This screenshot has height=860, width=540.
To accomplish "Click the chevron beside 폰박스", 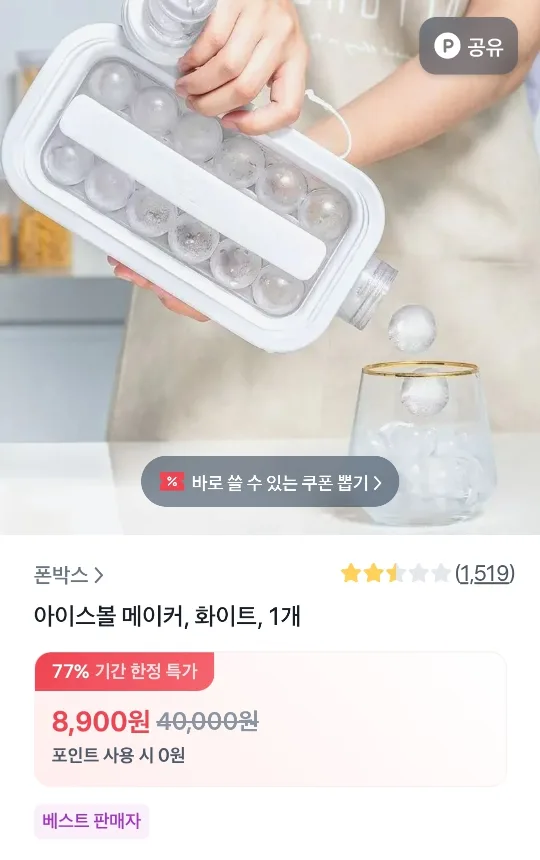I will 99,575.
